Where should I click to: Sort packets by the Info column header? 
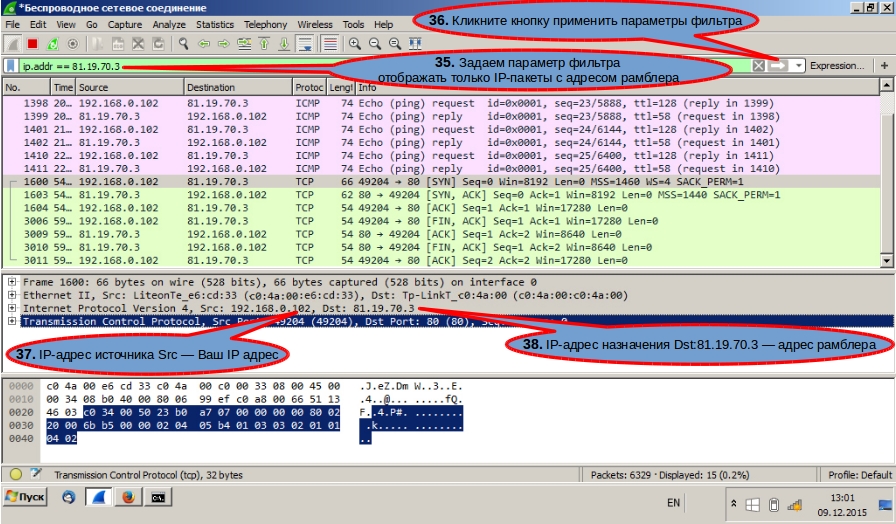(617, 87)
